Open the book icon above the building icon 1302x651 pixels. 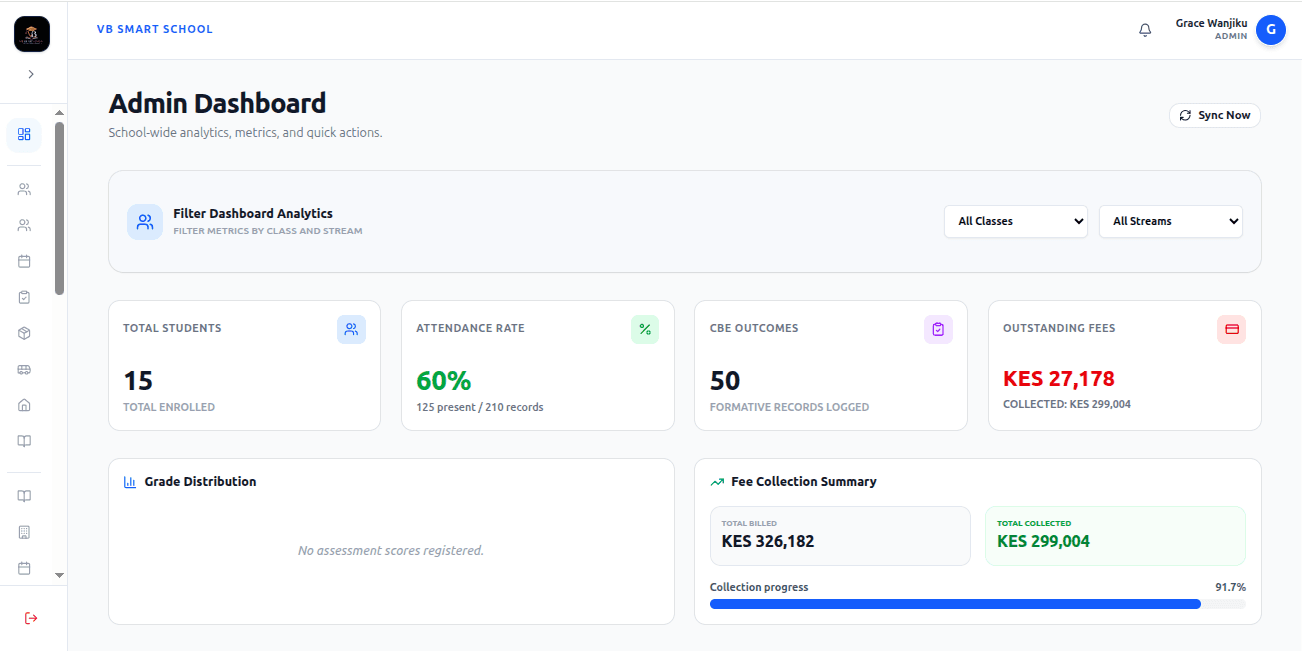pyautogui.click(x=24, y=496)
